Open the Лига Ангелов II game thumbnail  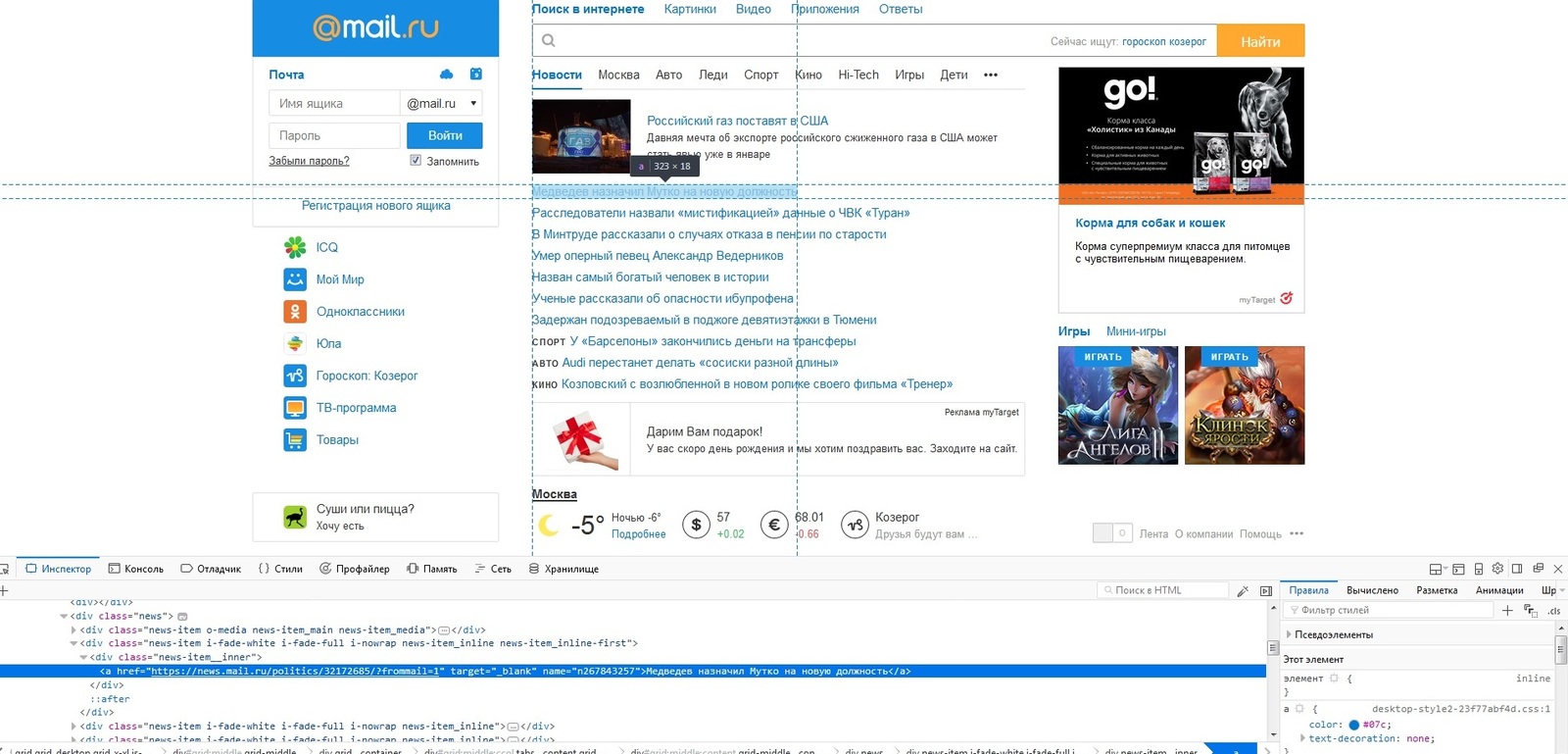point(1118,405)
